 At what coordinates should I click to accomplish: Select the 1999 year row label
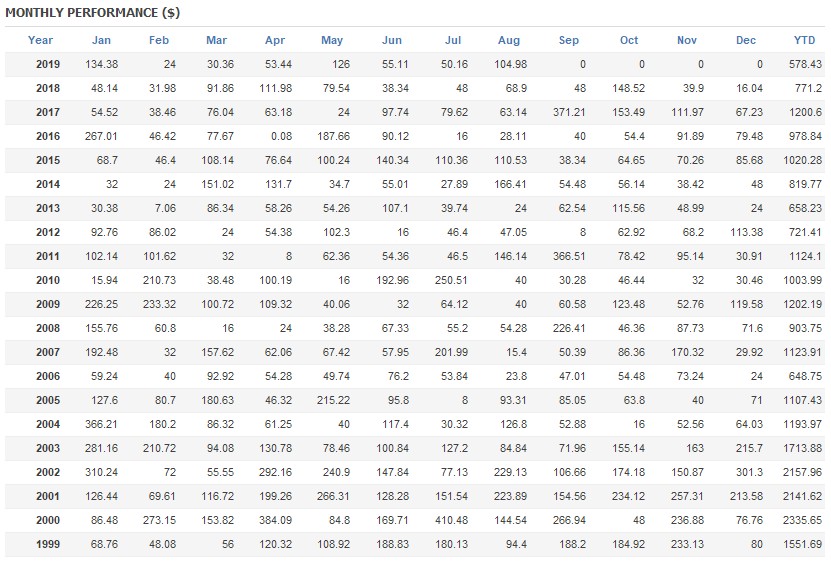(47, 544)
